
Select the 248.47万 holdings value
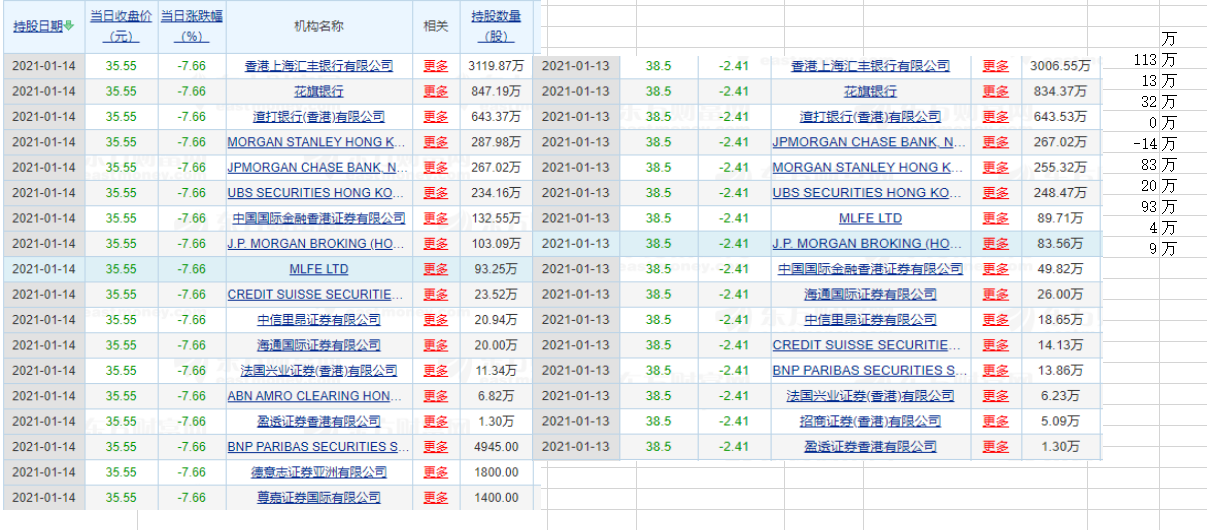click(x=1061, y=193)
